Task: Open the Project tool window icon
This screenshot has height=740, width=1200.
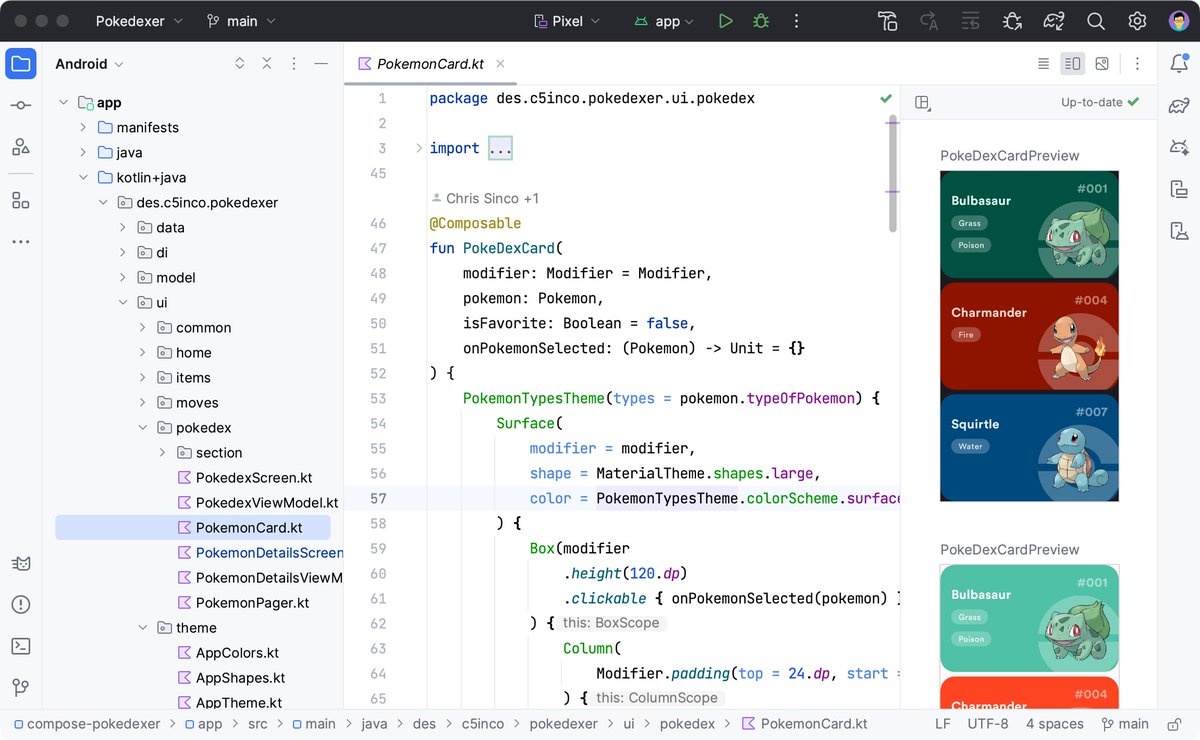Action: (x=21, y=64)
